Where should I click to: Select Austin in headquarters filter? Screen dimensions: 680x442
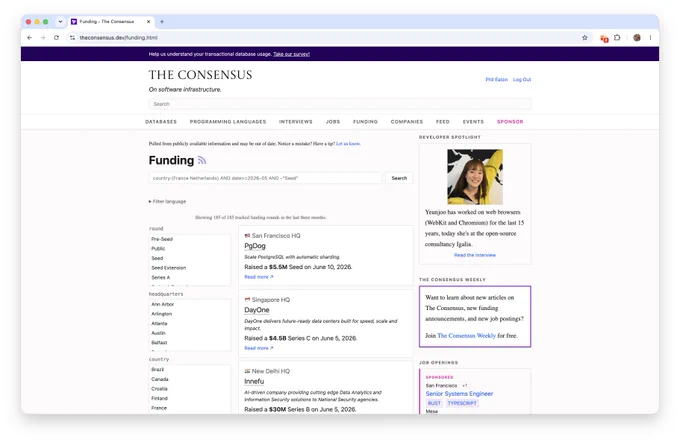pos(158,333)
